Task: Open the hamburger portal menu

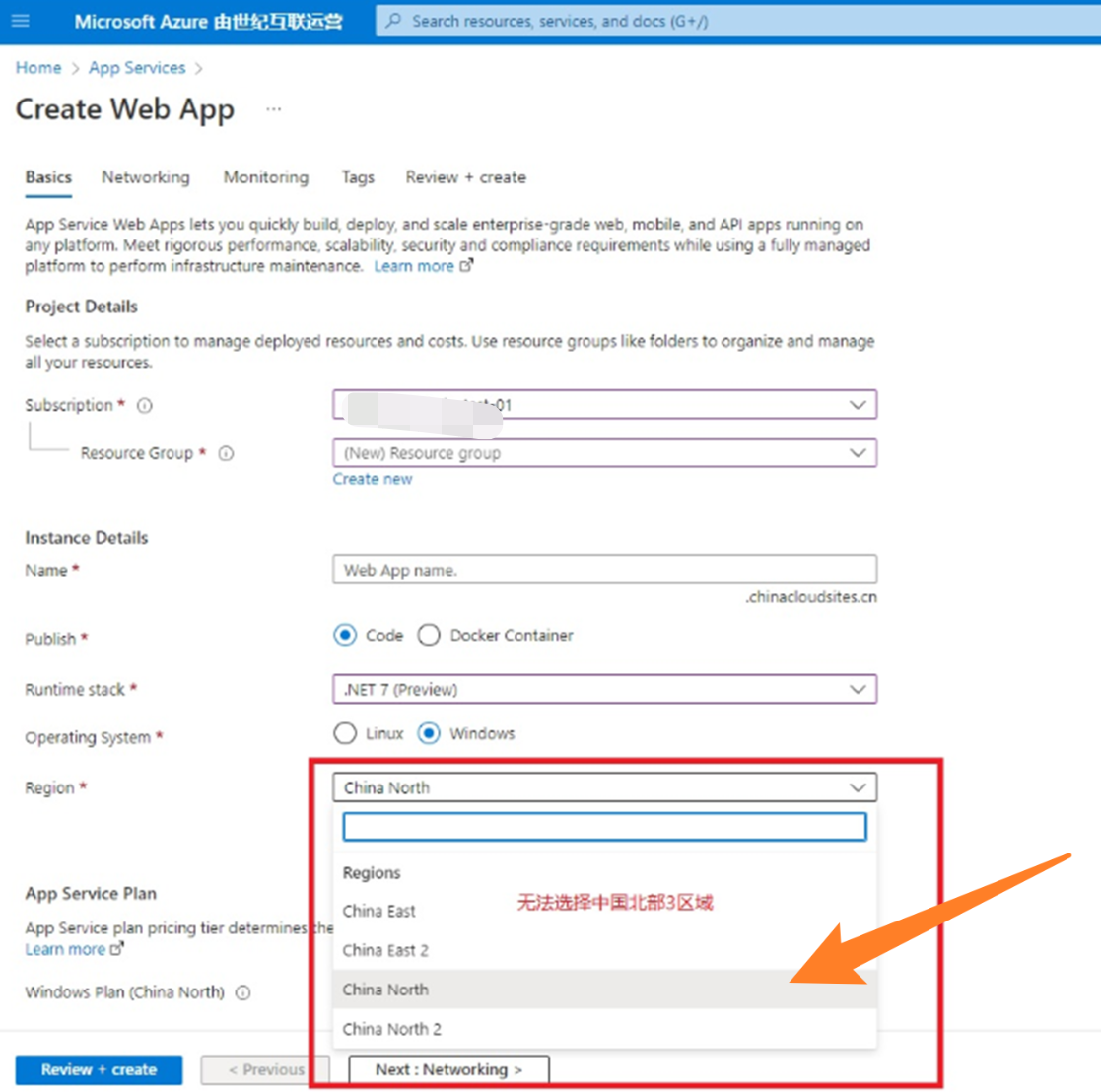Action: [x=20, y=21]
